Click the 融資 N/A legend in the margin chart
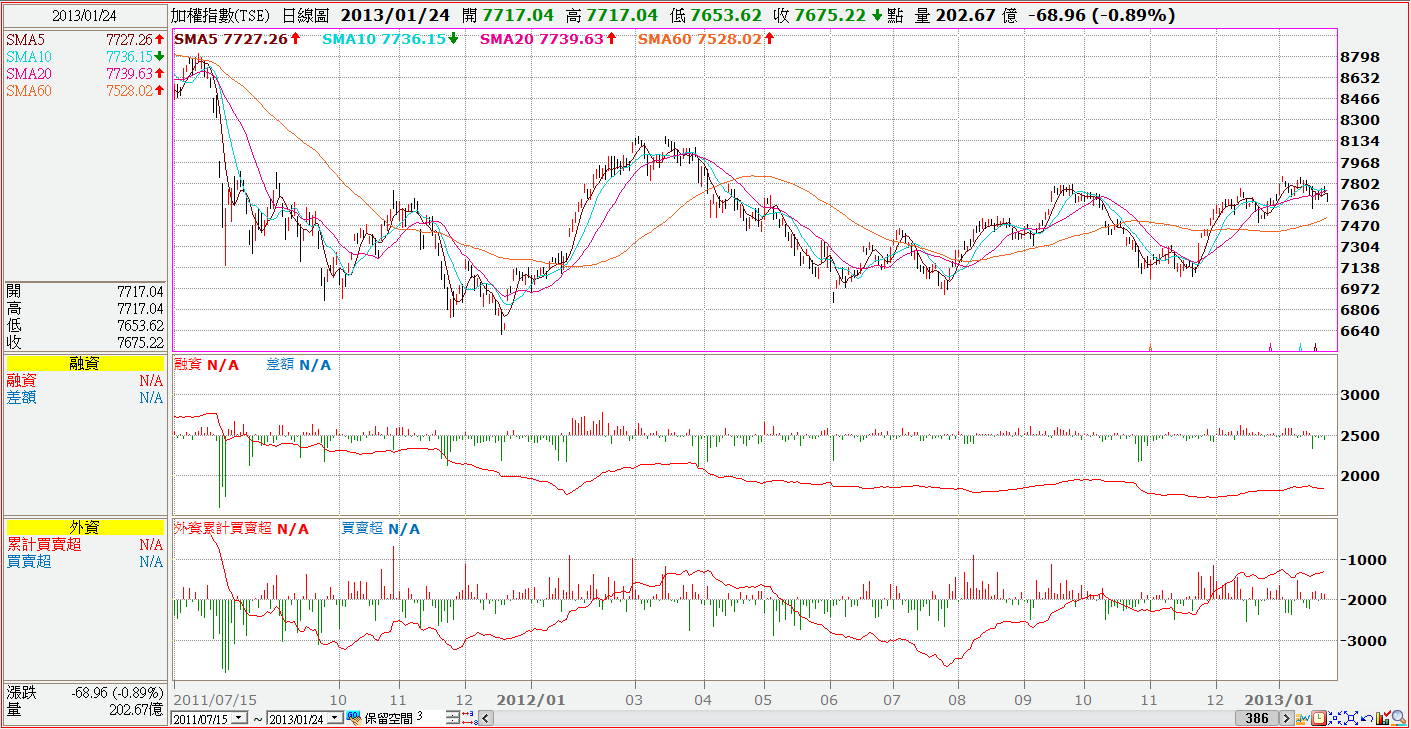Viewport: 1411px width, 729px height. 206,365
